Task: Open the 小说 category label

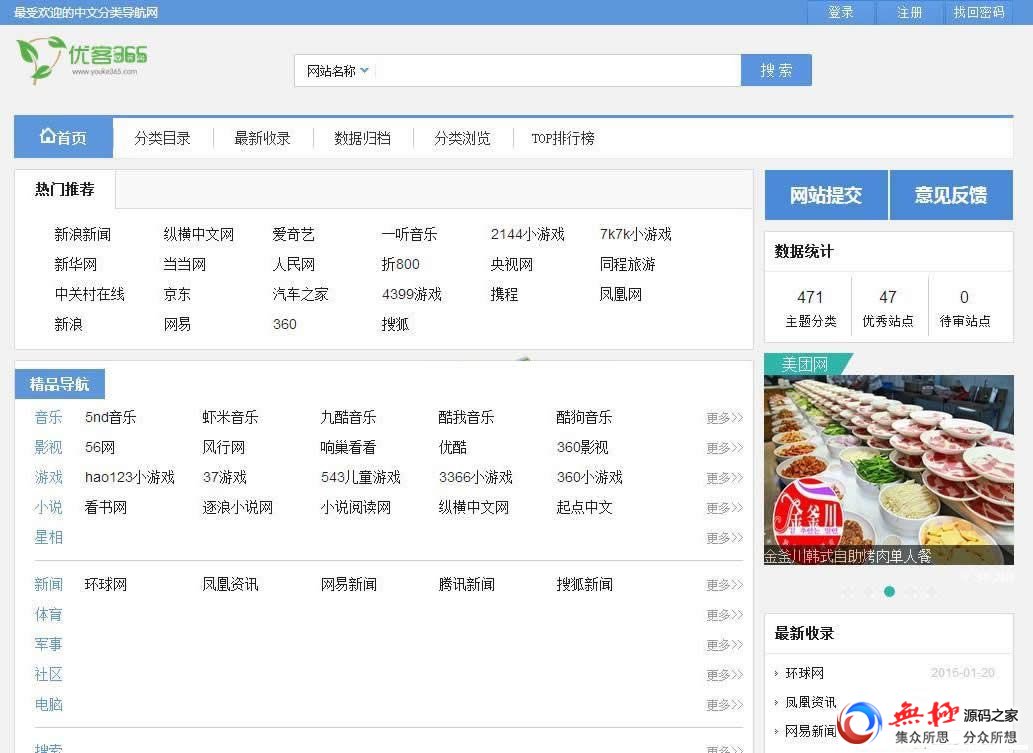Action: [48, 507]
